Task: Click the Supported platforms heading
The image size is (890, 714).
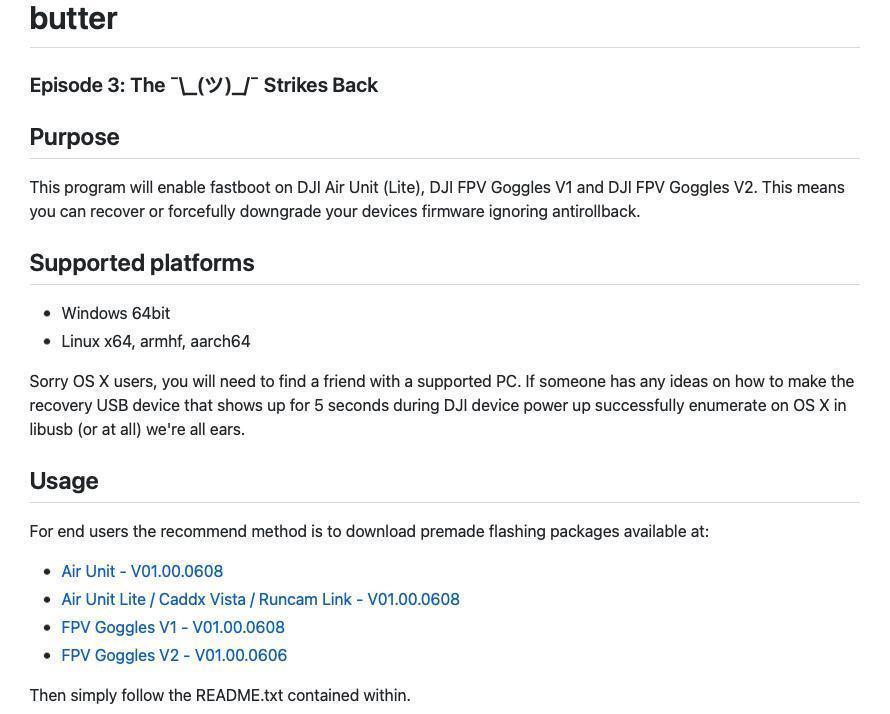Action: 142,263
